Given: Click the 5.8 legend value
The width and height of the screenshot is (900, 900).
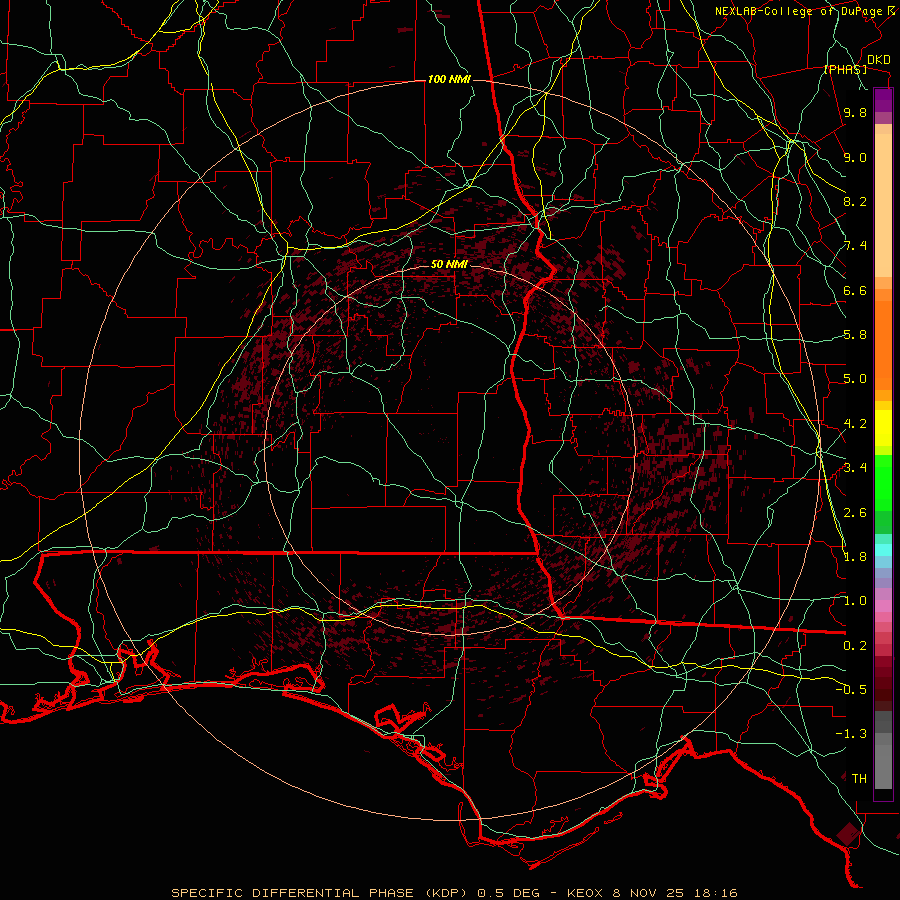Looking at the screenshot, I should tap(855, 335).
